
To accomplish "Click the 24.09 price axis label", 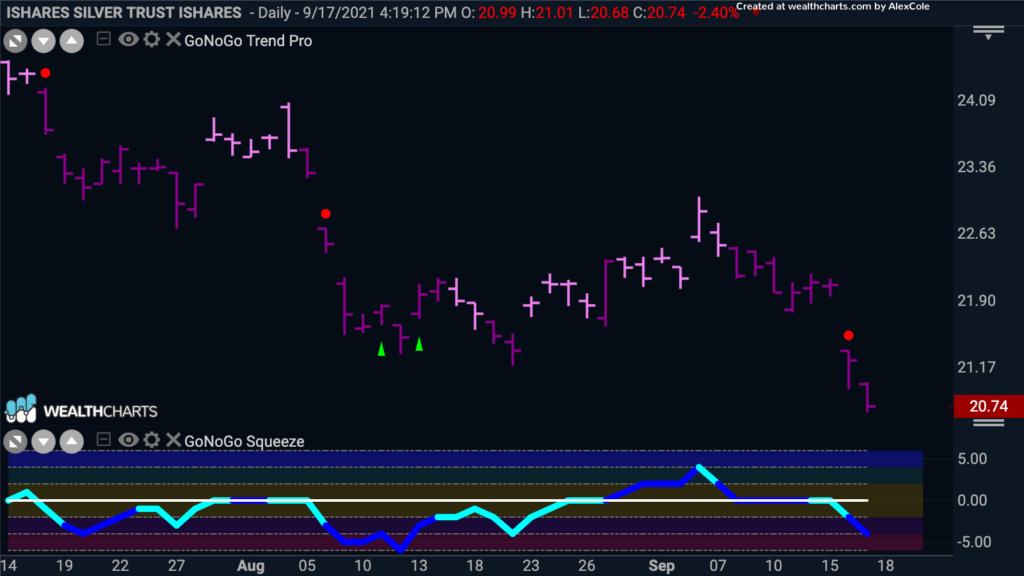I will pyautogui.click(x=976, y=101).
